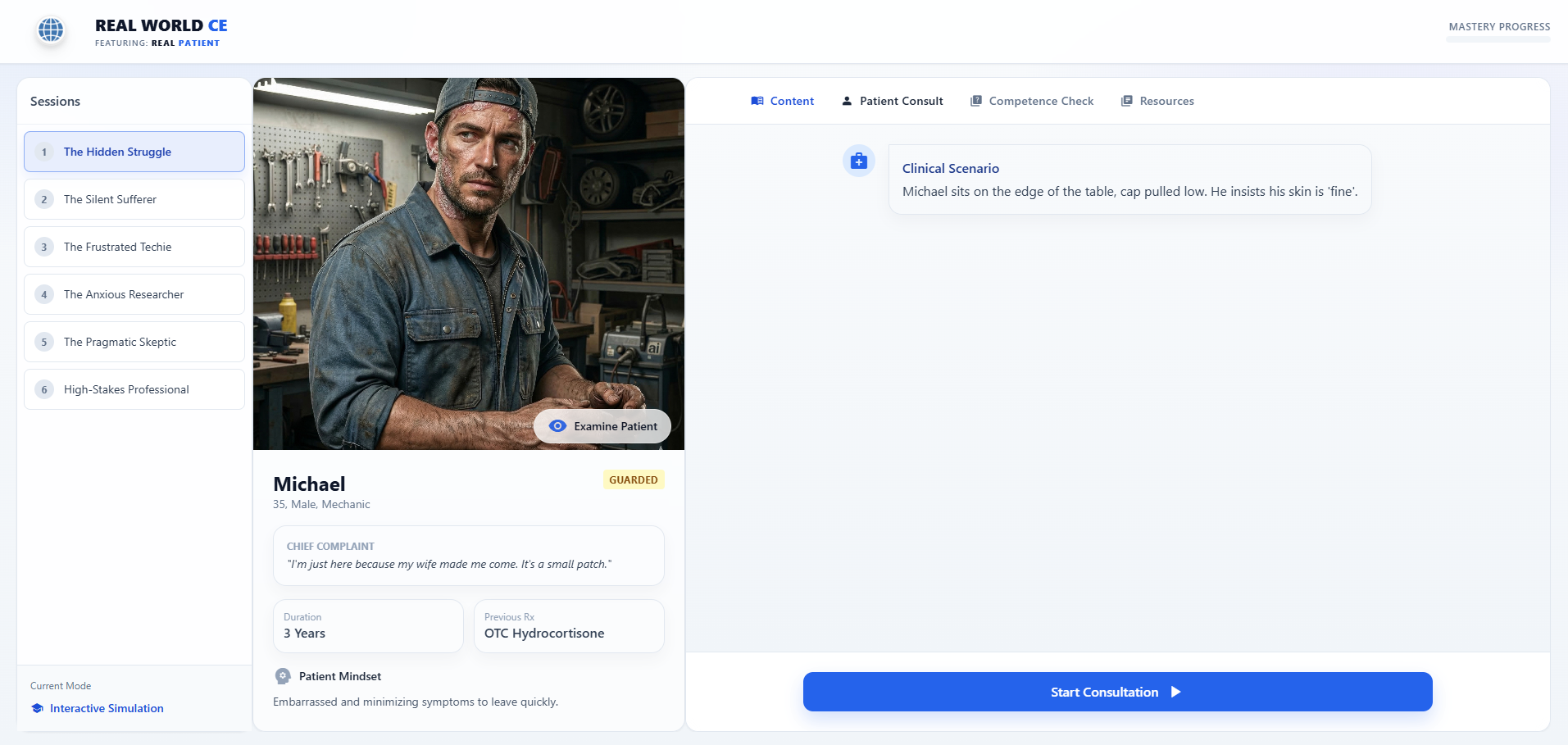The height and width of the screenshot is (745, 1568).
Task: Select The Anxious Researcher session
Action: (134, 294)
